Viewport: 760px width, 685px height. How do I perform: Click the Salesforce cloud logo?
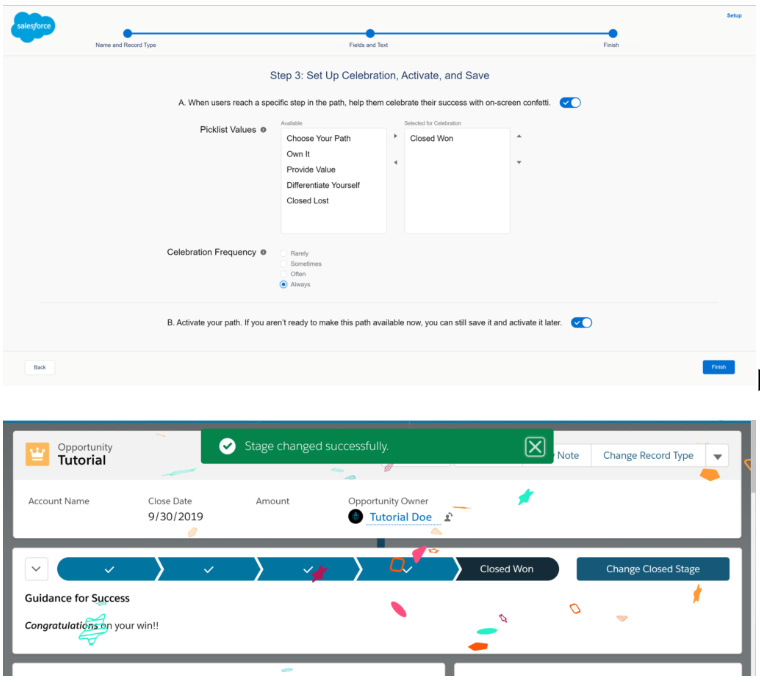click(x=33, y=27)
